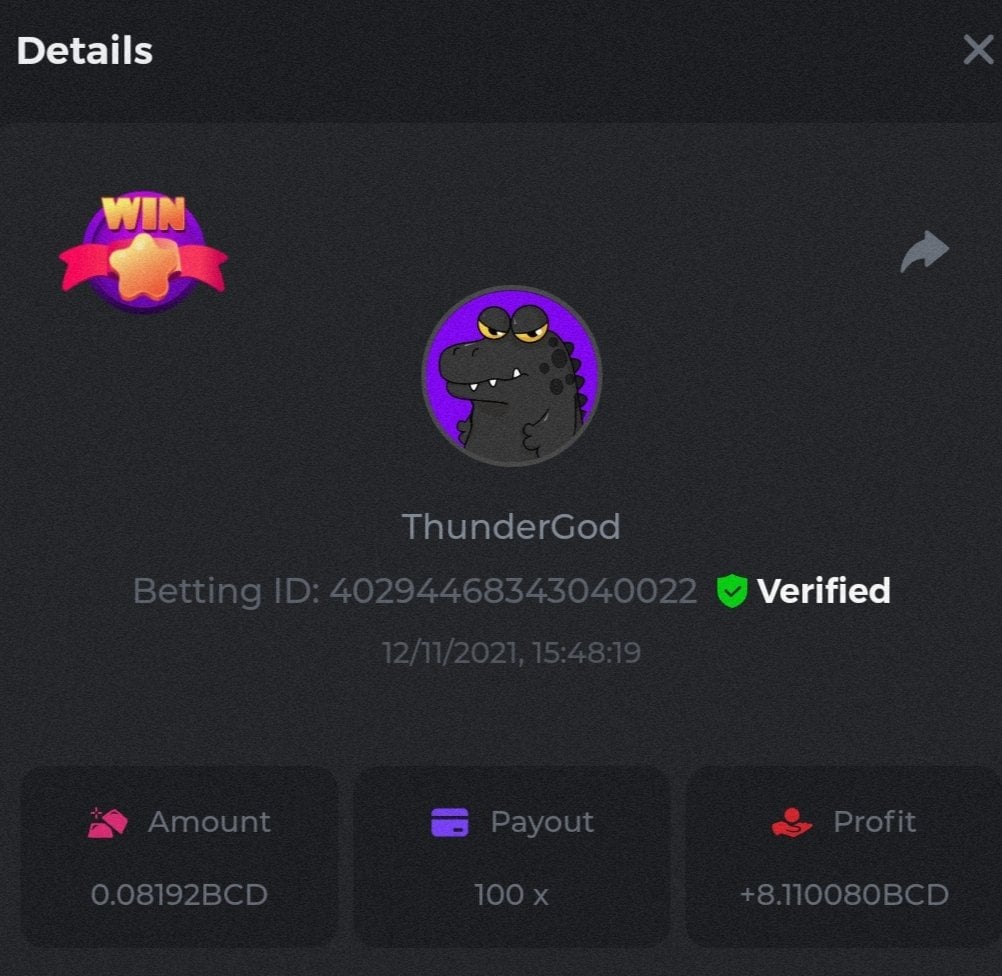
Task: Click the Verified label
Action: tap(824, 591)
